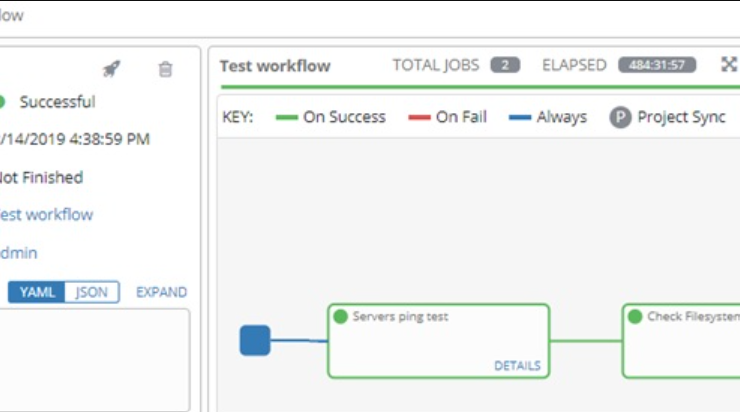This screenshot has height=412, width=740.
Task: Open DETAILS of Servers ping test node
Action: pyautogui.click(x=517, y=366)
